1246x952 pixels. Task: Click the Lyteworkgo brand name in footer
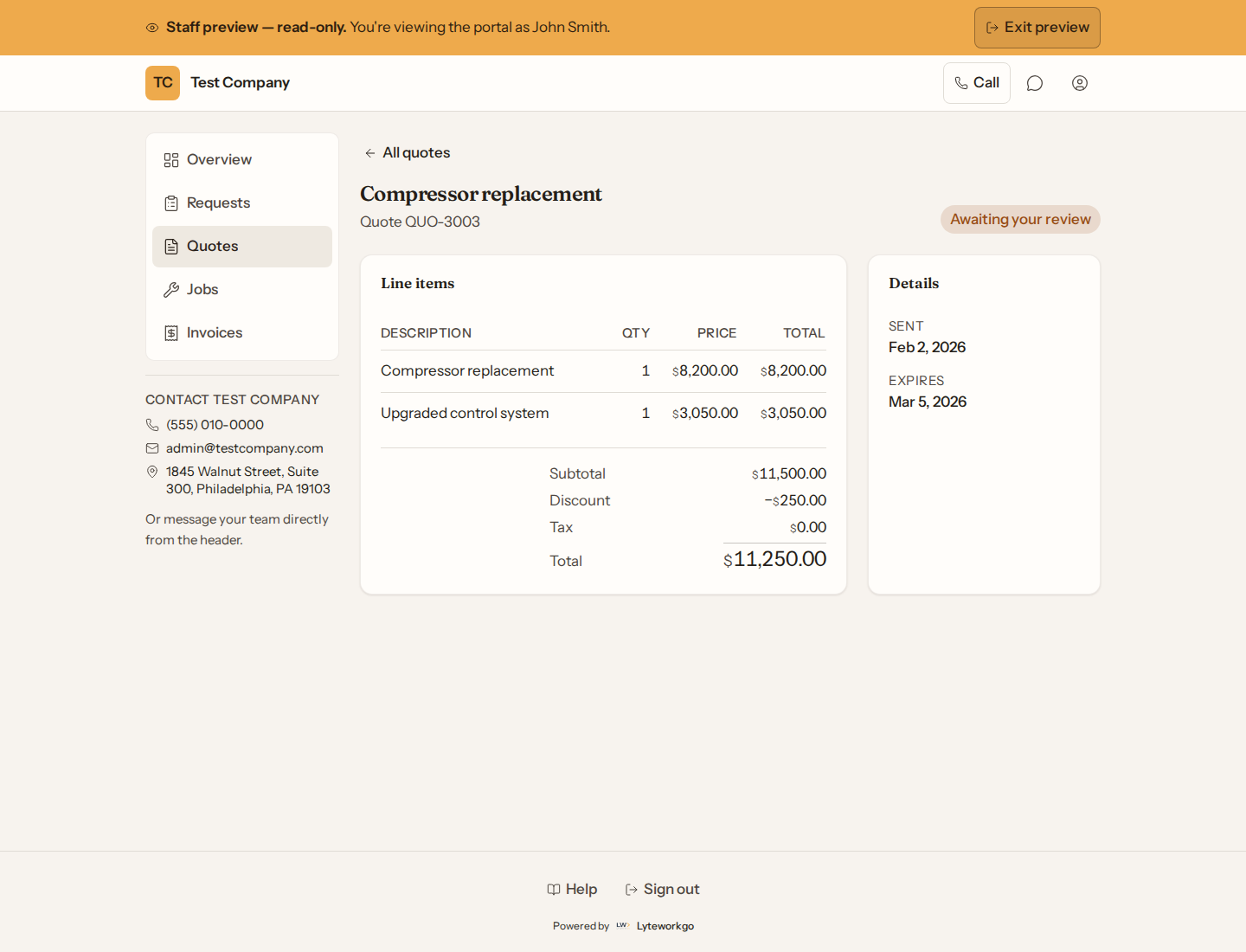[665, 926]
